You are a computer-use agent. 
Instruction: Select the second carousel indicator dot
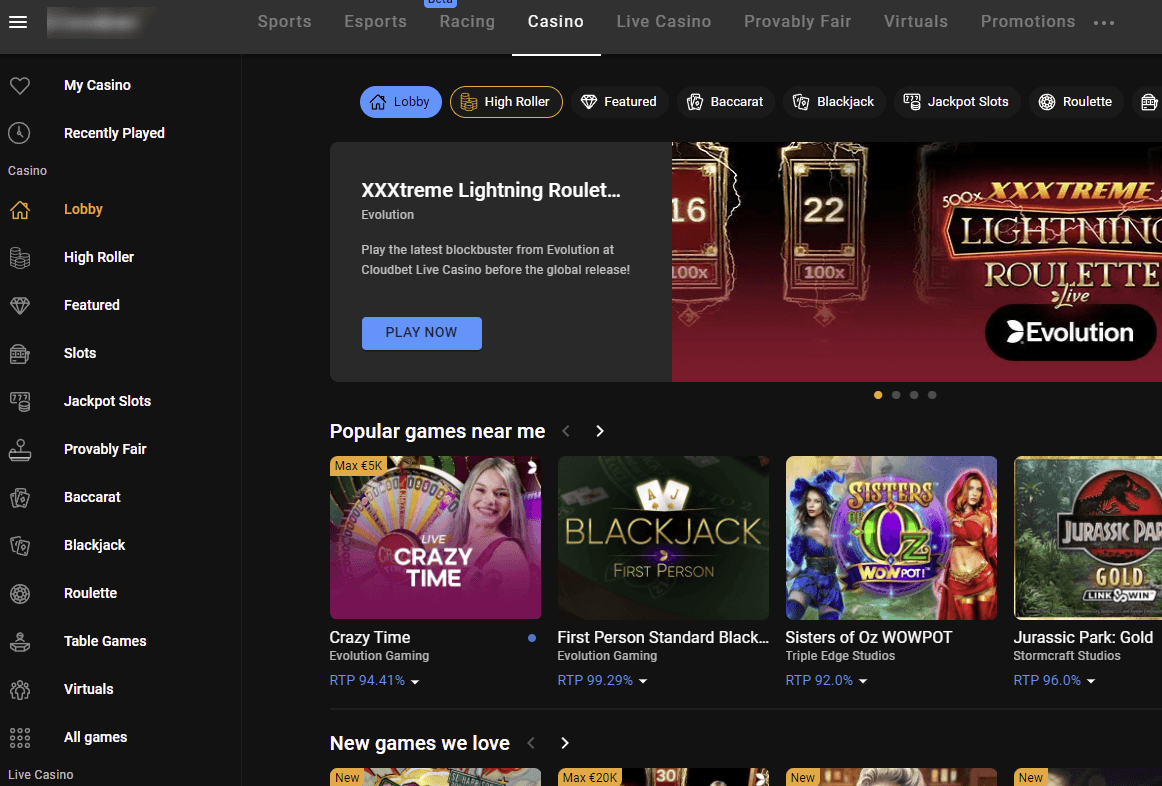[896, 395]
